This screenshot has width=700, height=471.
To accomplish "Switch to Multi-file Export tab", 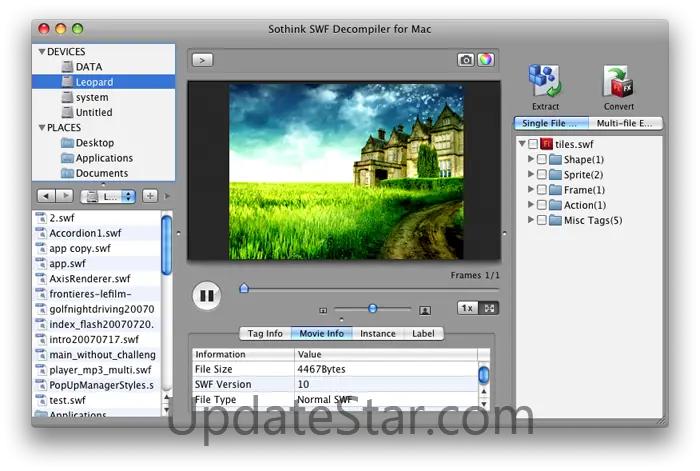I will tap(625, 123).
